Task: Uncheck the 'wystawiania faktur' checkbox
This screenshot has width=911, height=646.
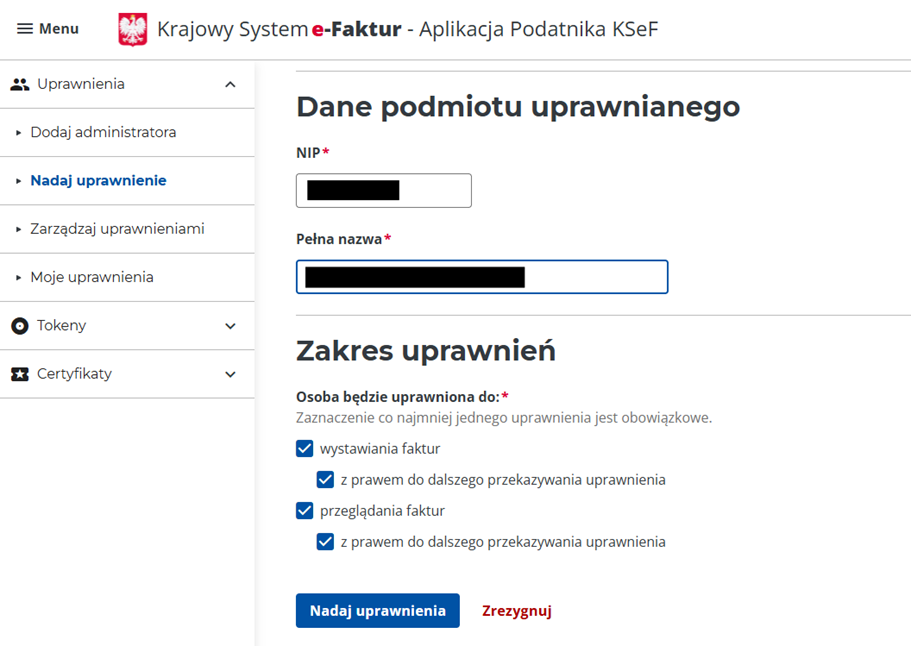Action: 305,449
